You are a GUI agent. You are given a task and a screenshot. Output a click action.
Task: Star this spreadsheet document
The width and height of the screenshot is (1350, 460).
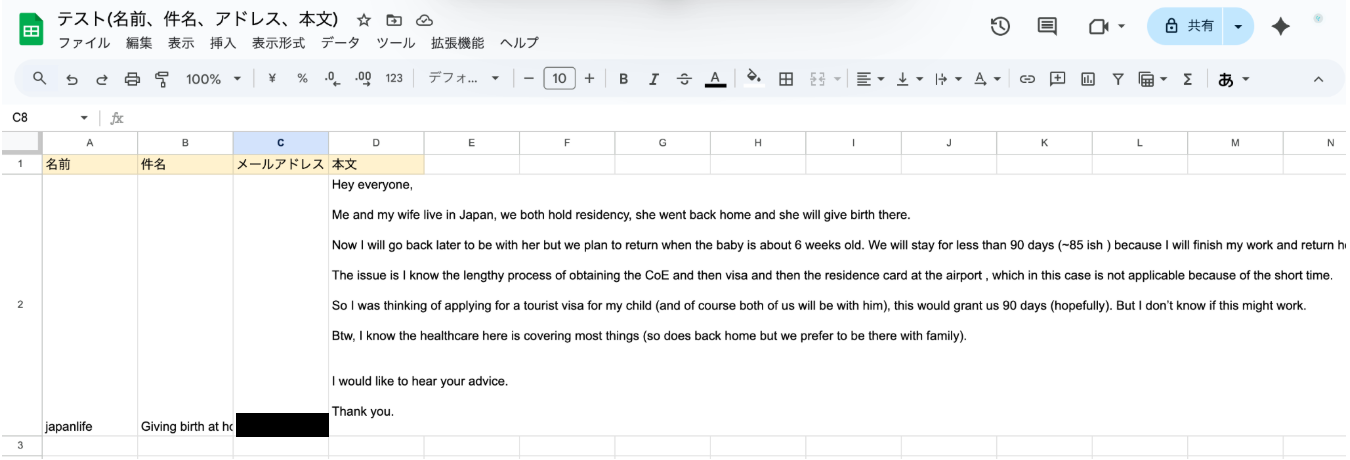coord(364,20)
